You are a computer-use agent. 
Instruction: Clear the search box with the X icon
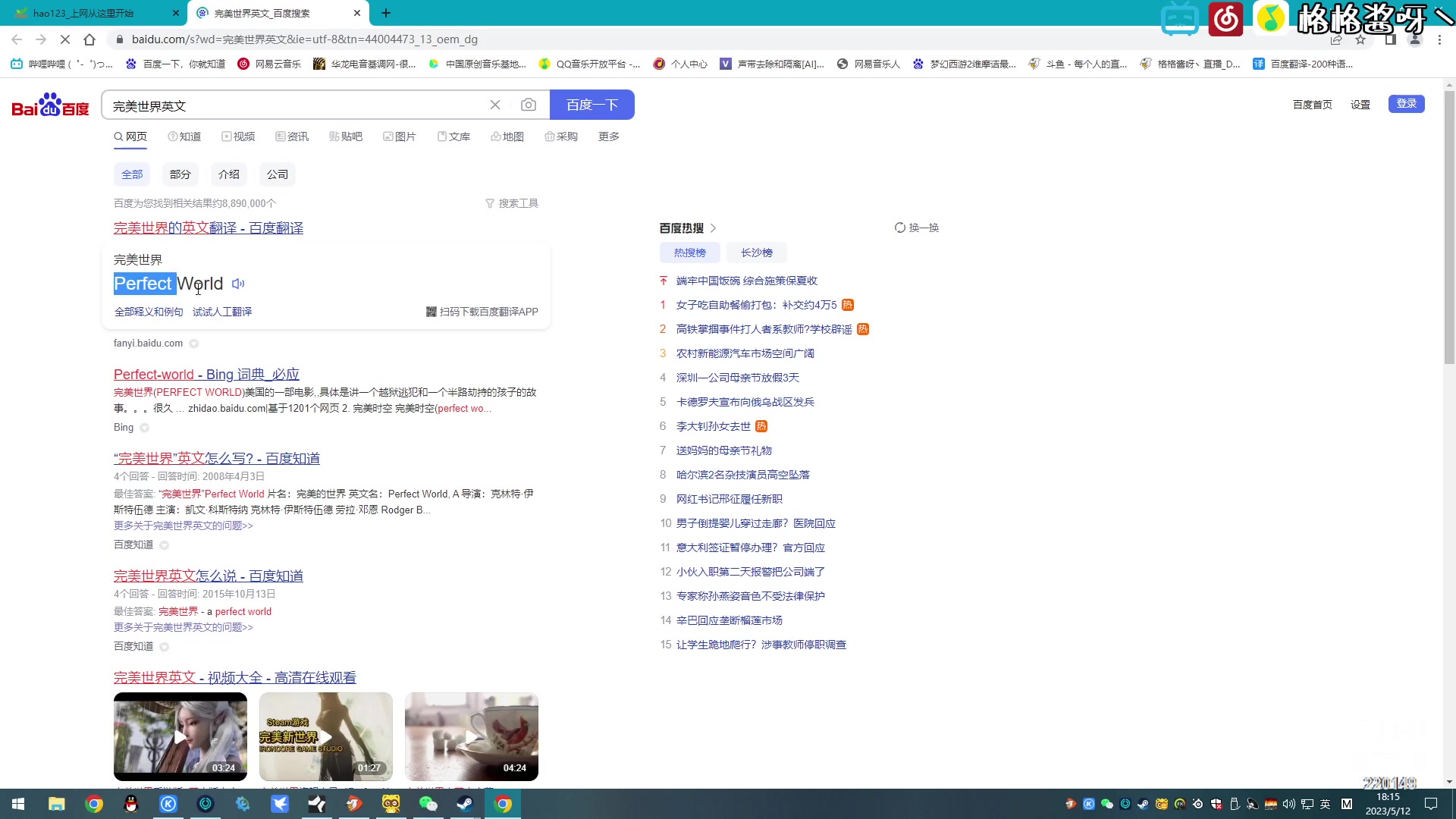[x=495, y=105]
